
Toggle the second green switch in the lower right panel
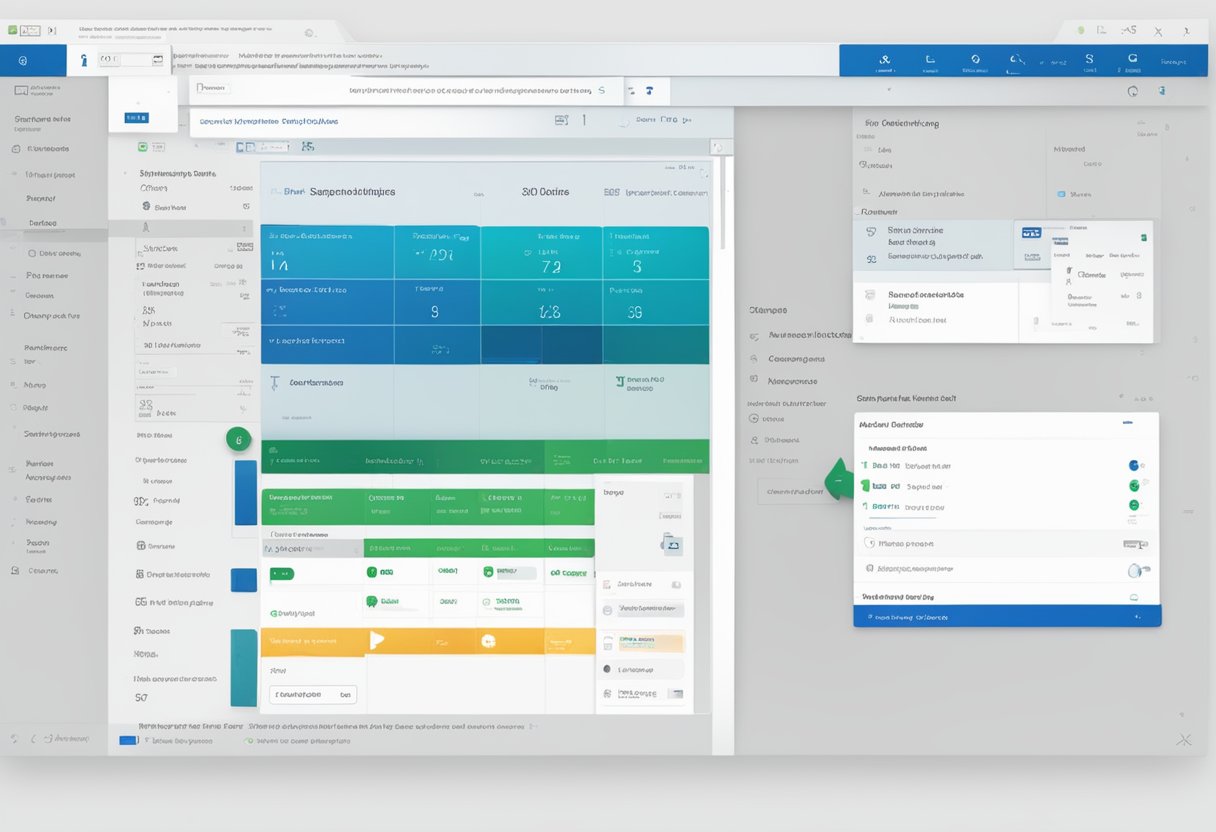tap(1134, 505)
